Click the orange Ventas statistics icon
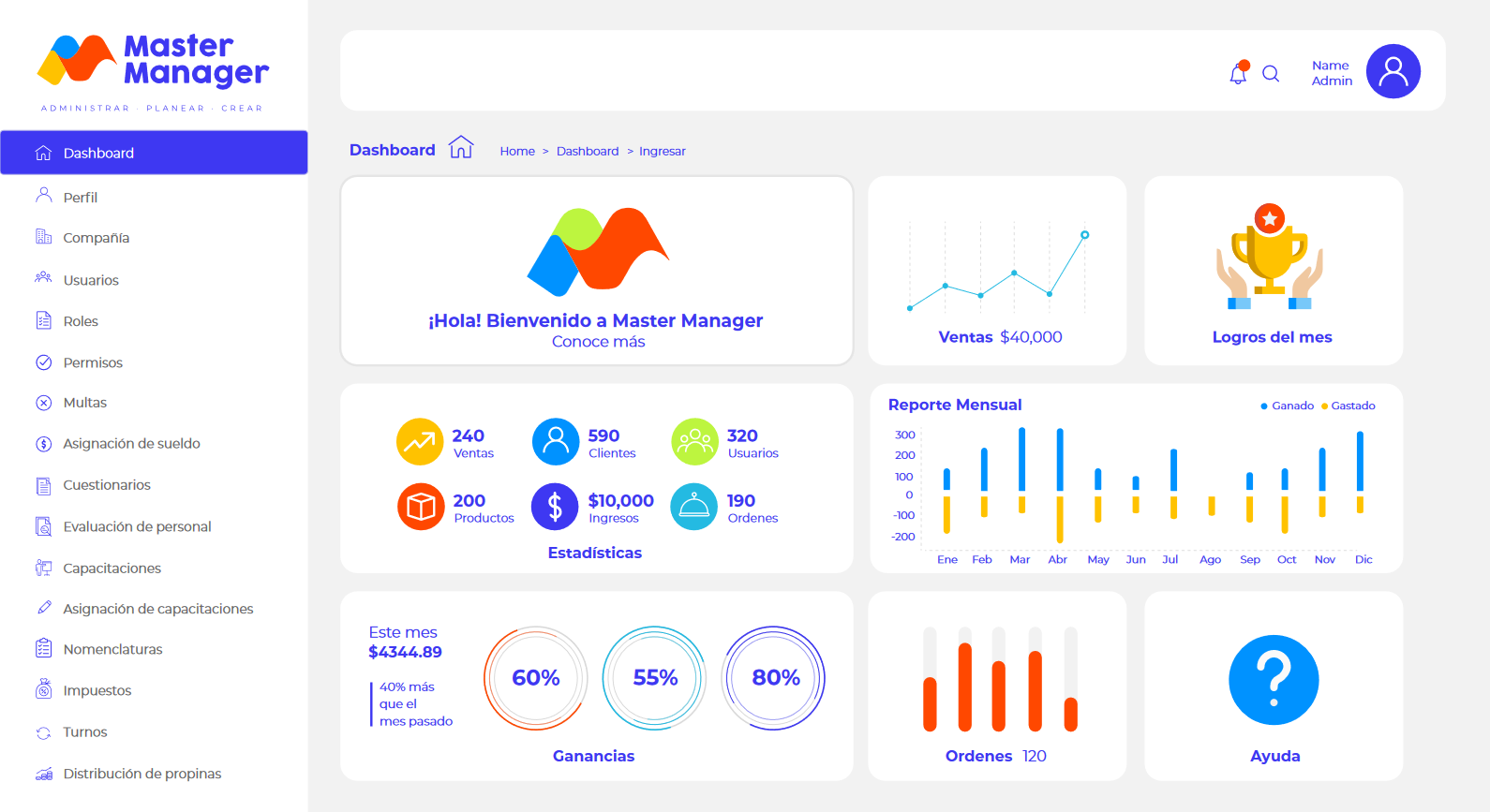 coord(420,442)
